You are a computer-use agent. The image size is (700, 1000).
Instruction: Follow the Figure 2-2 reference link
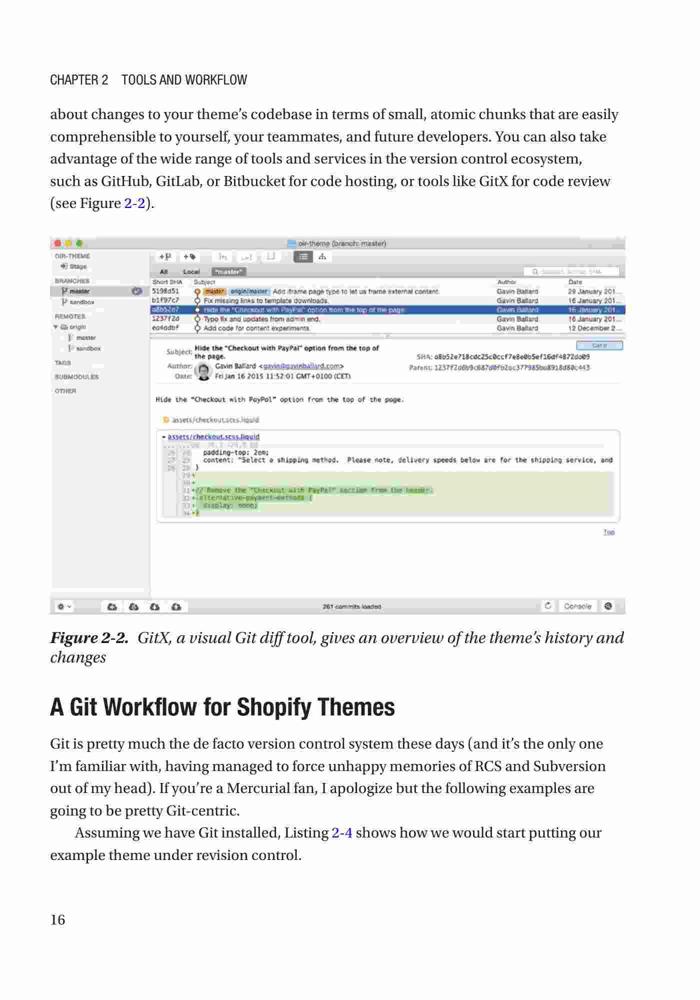[x=134, y=203]
